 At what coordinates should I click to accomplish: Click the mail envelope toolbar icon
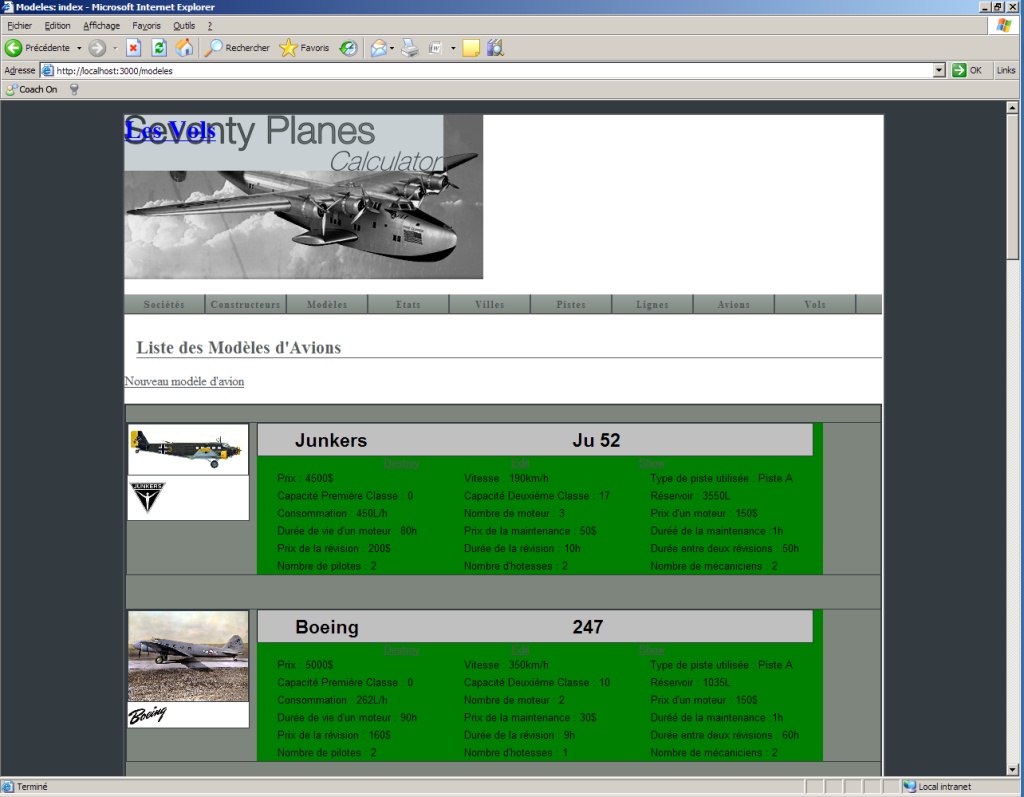pyautogui.click(x=378, y=48)
